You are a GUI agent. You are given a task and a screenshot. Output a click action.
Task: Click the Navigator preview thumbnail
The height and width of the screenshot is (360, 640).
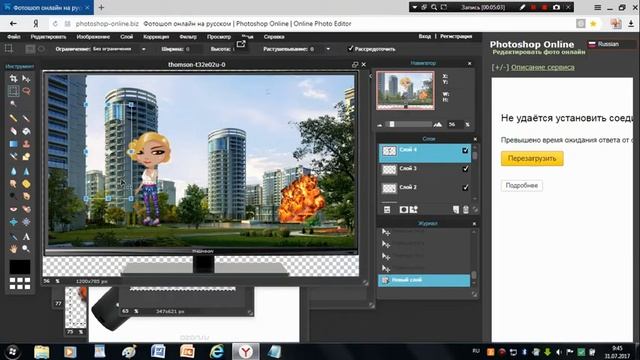tap(405, 91)
